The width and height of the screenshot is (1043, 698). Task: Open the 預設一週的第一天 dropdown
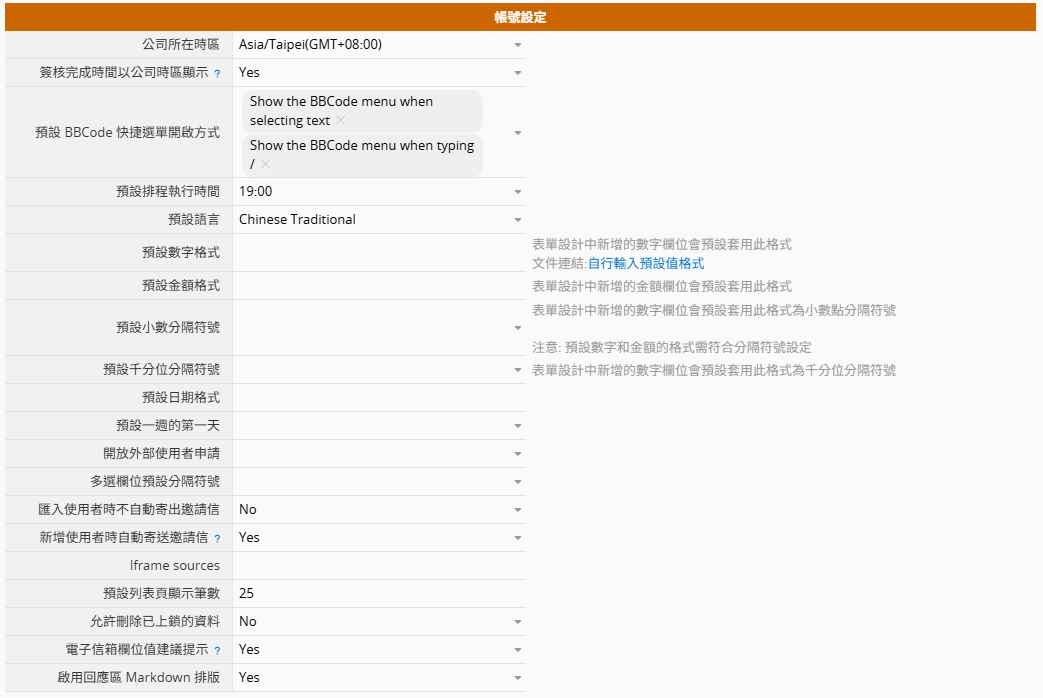coord(378,426)
